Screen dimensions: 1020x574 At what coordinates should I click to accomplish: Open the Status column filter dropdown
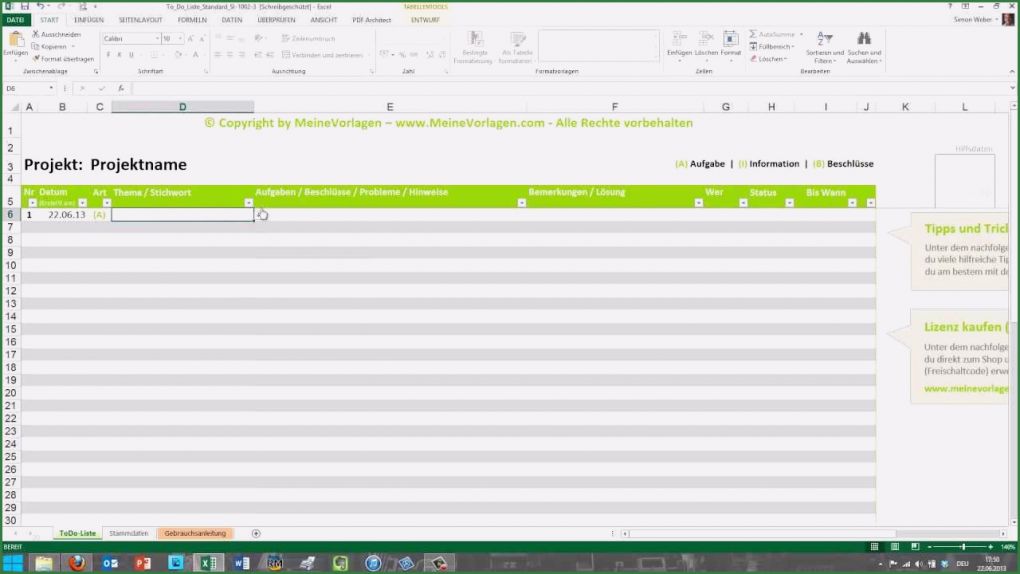790,203
